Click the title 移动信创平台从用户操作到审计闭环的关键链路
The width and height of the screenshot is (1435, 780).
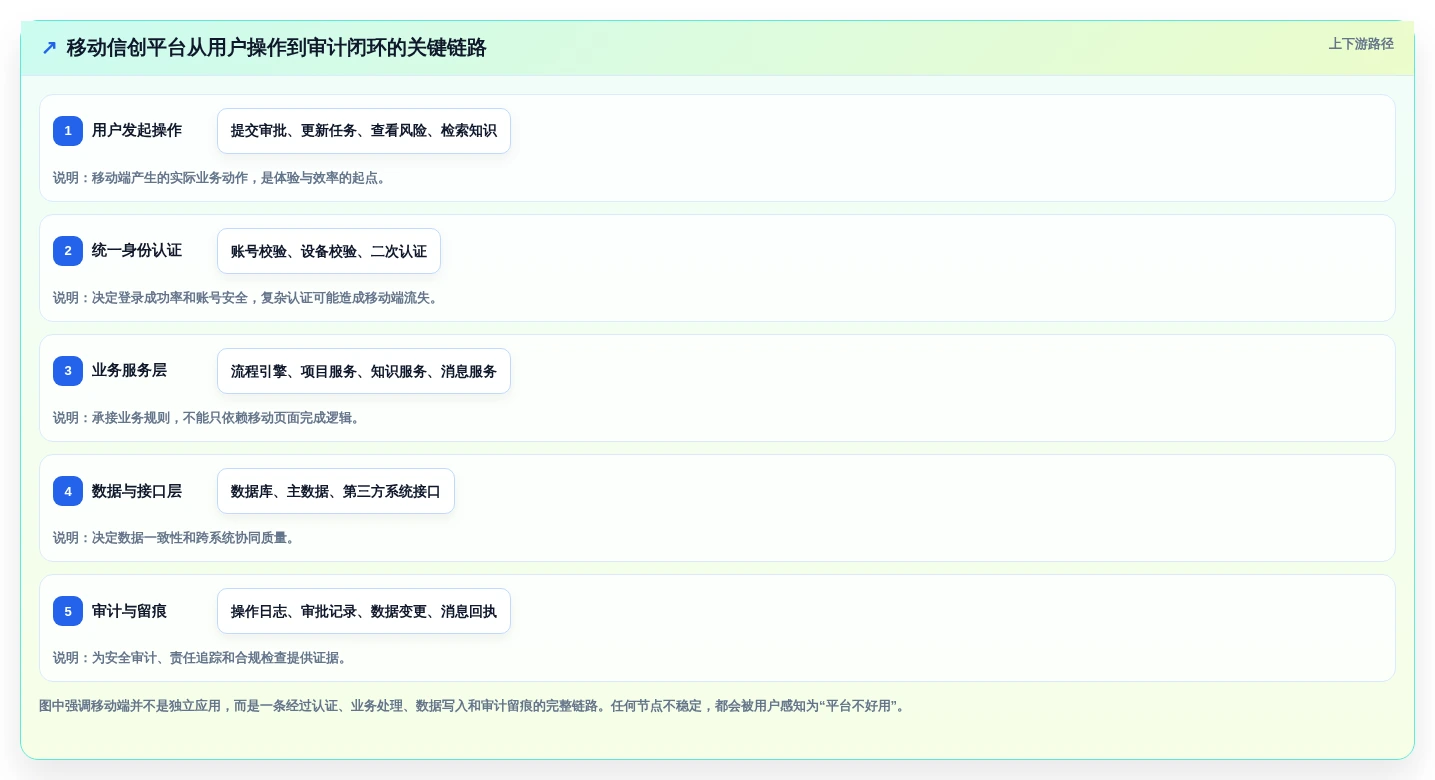276,47
